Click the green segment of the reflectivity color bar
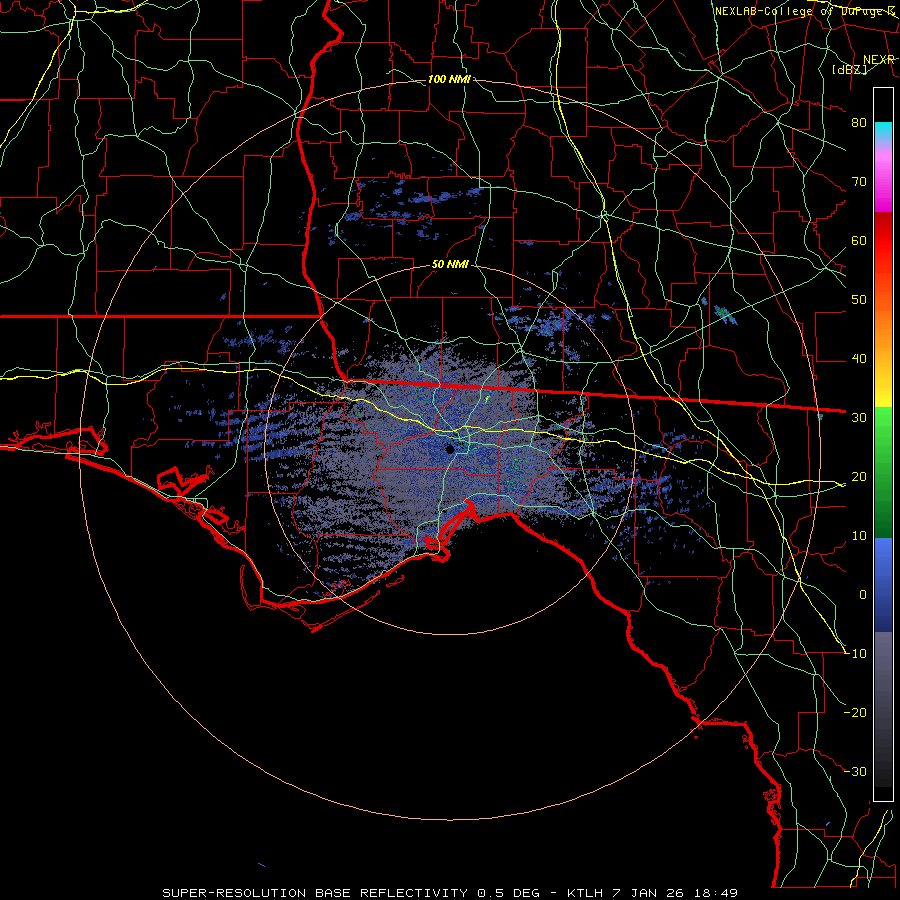The height and width of the screenshot is (900, 900). tap(883, 471)
